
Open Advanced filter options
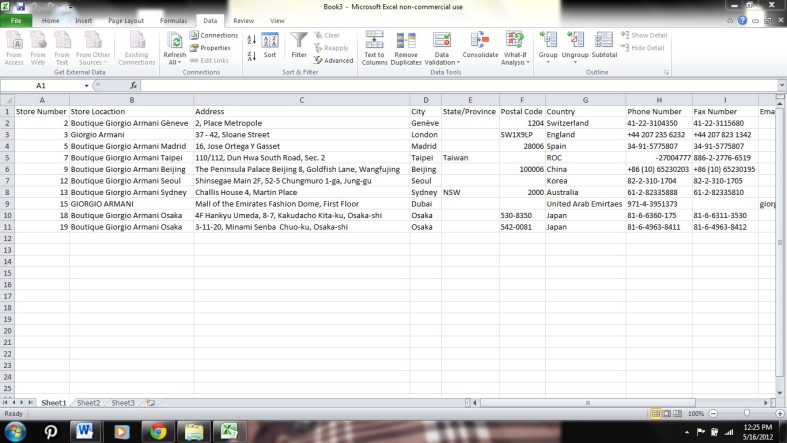tap(334, 60)
